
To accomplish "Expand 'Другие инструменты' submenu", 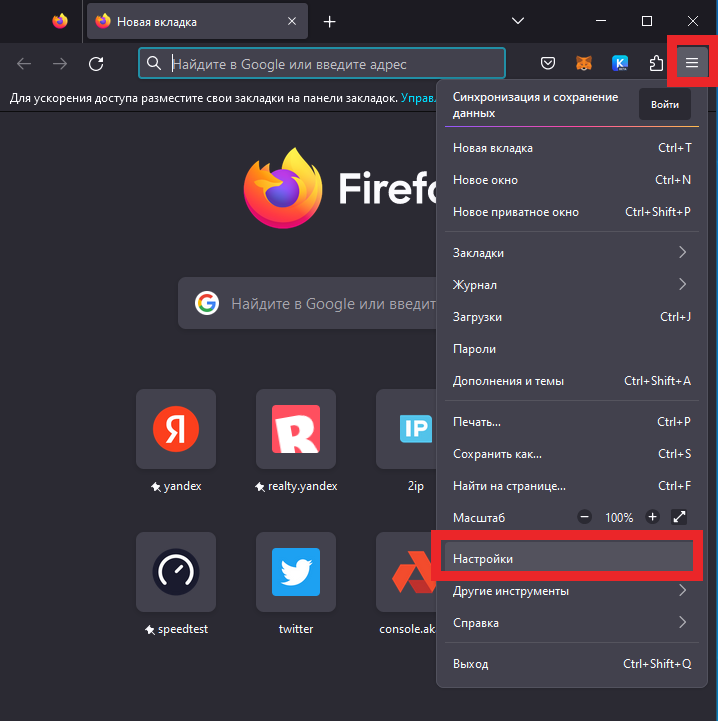I will (572, 590).
